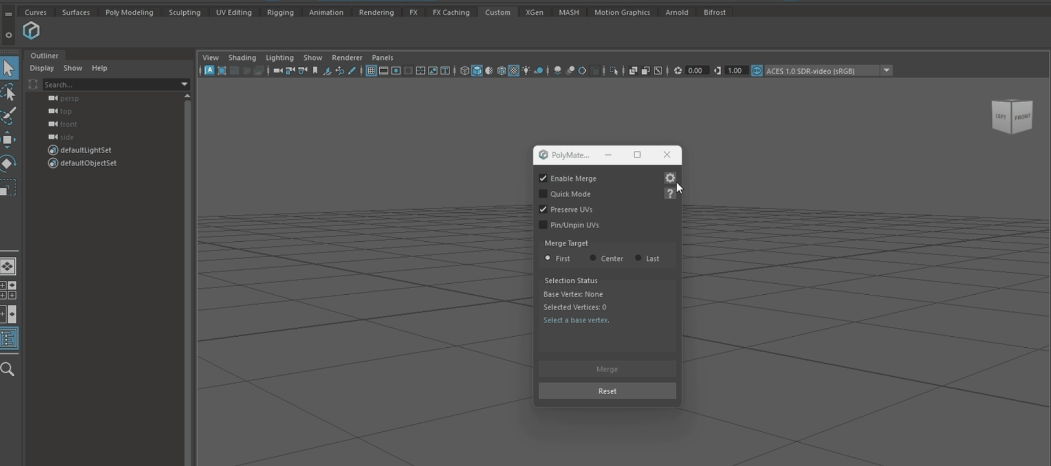Screen dimensions: 1051x466
Task: Select defaultLightSet in the Outliner
Action: (x=85, y=150)
